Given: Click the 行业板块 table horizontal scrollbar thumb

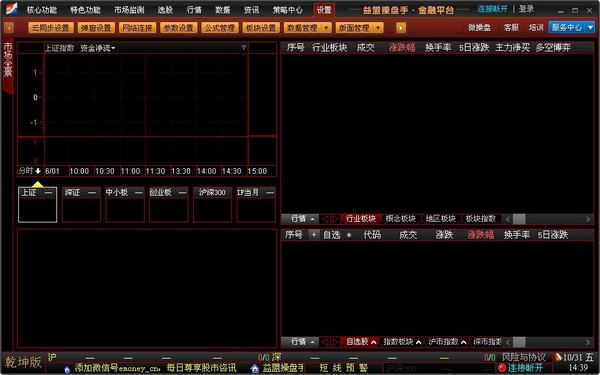Looking at the screenshot, I should (519, 219).
